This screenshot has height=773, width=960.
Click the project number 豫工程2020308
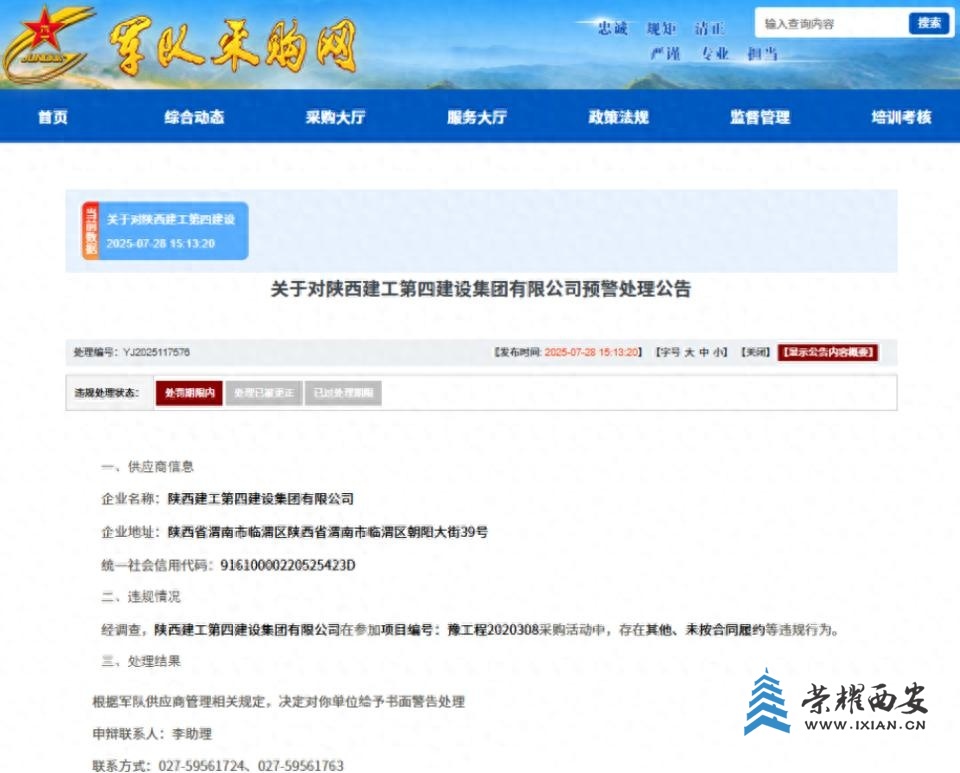(493, 629)
